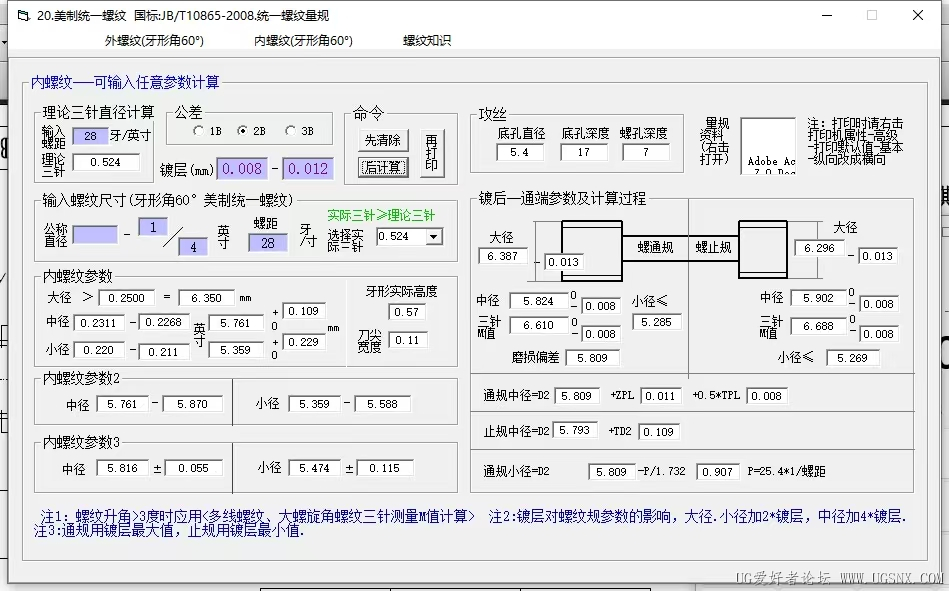This screenshot has height=591, width=949.
Task: Click the 小径 0.220 field
Action: tap(99, 350)
